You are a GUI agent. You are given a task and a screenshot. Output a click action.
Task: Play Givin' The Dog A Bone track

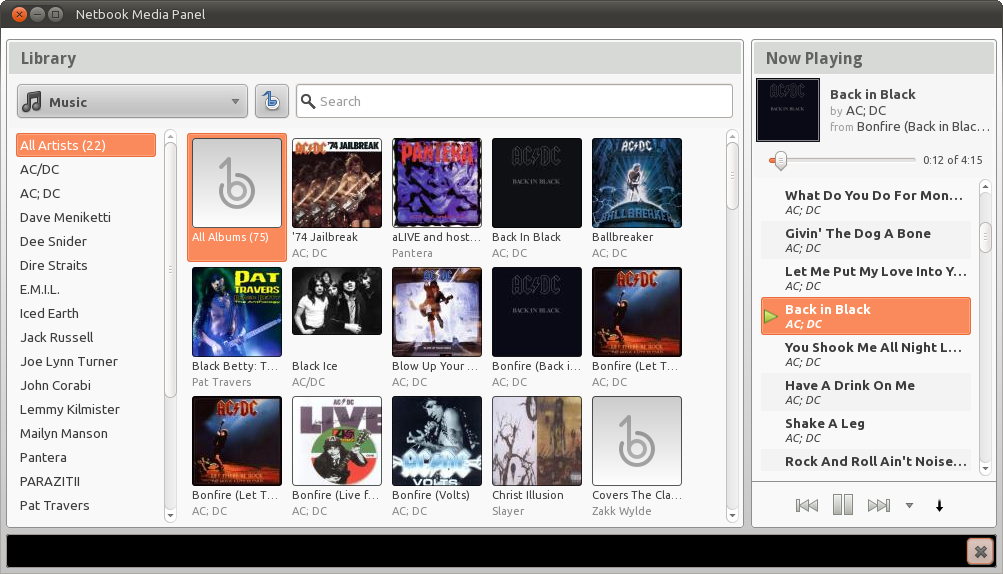(x=866, y=240)
